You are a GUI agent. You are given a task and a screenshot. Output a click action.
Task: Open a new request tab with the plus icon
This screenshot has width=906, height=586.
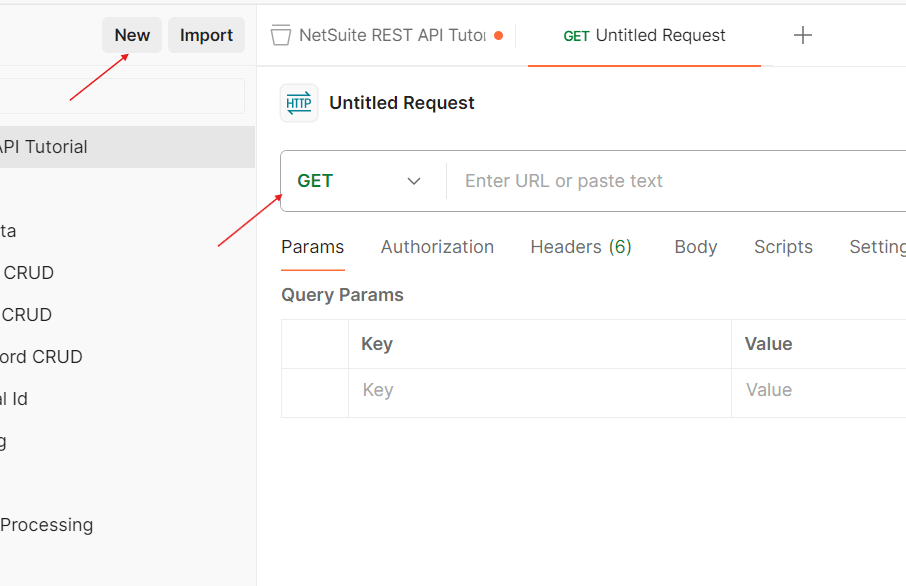802,34
